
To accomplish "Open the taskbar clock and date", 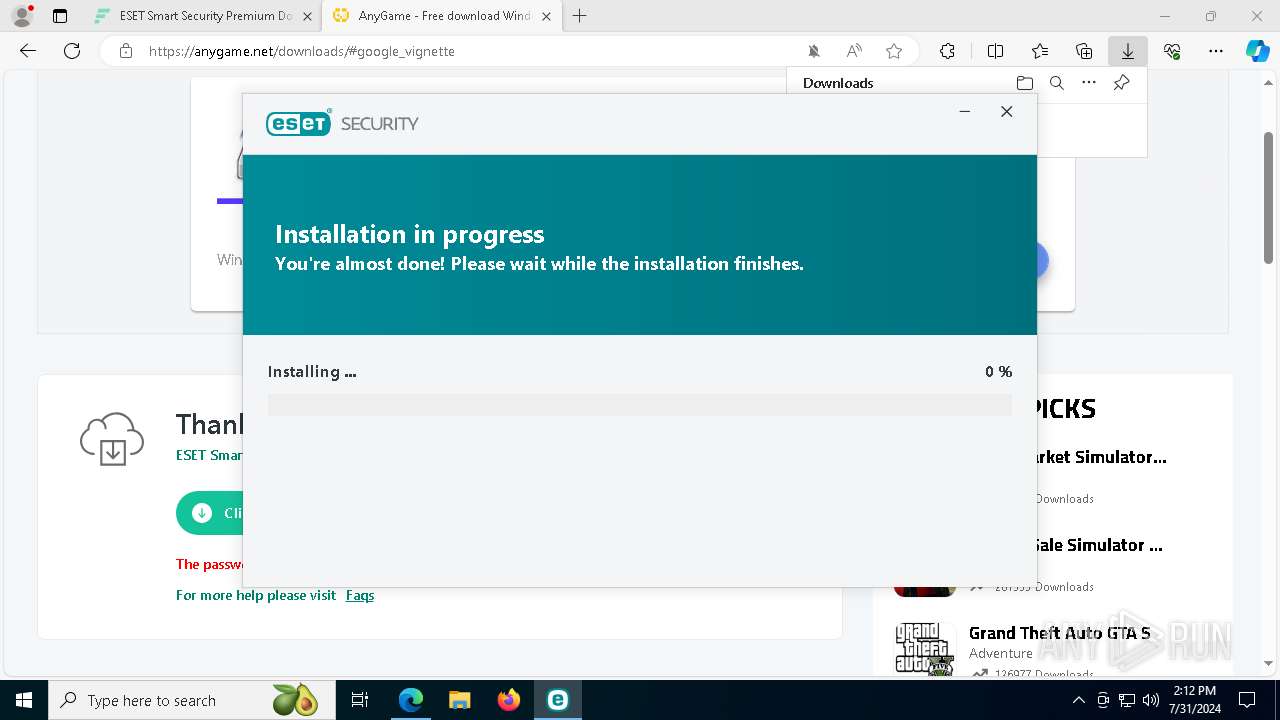I will point(1194,700).
